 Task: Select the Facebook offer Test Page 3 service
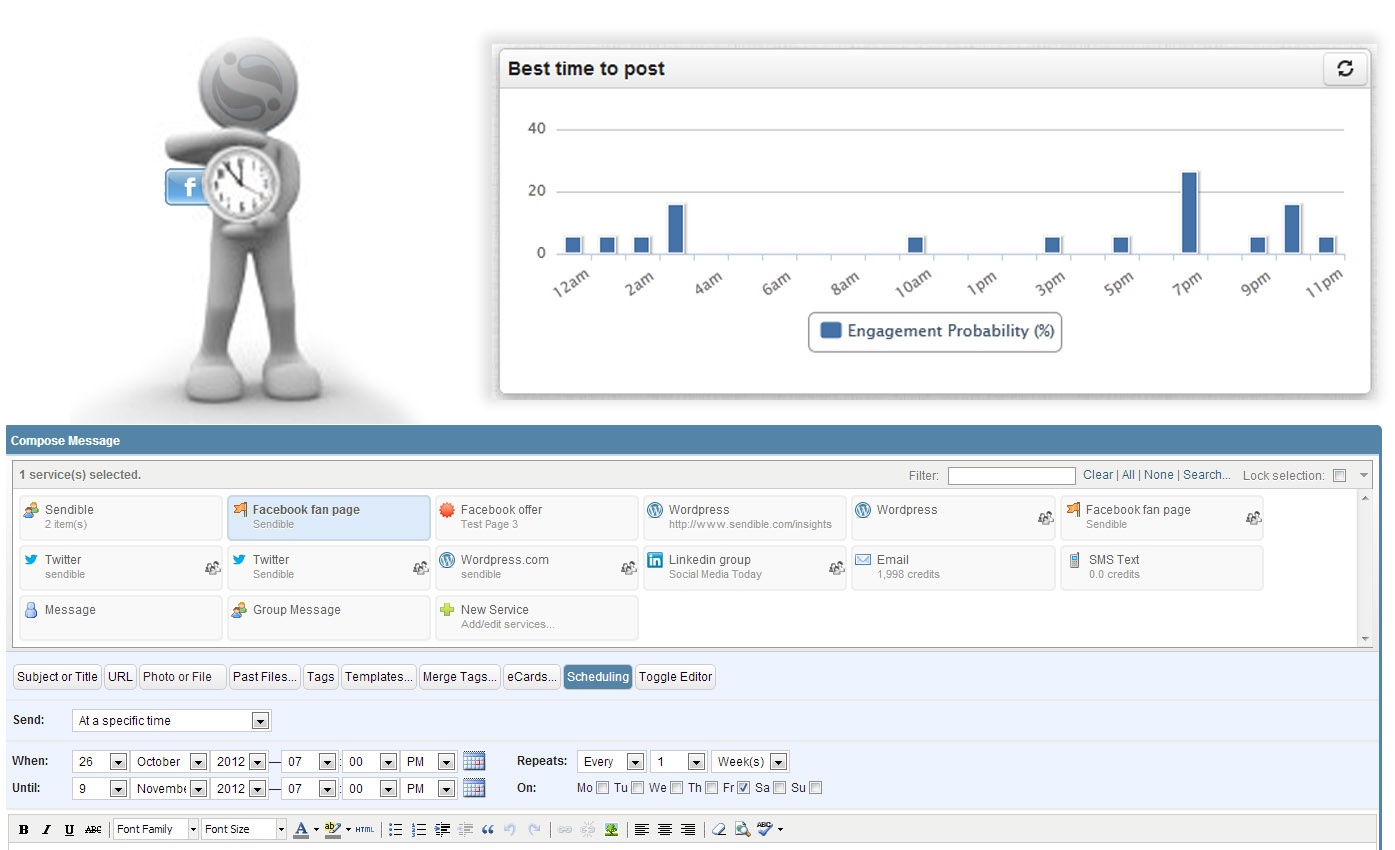pos(537,517)
